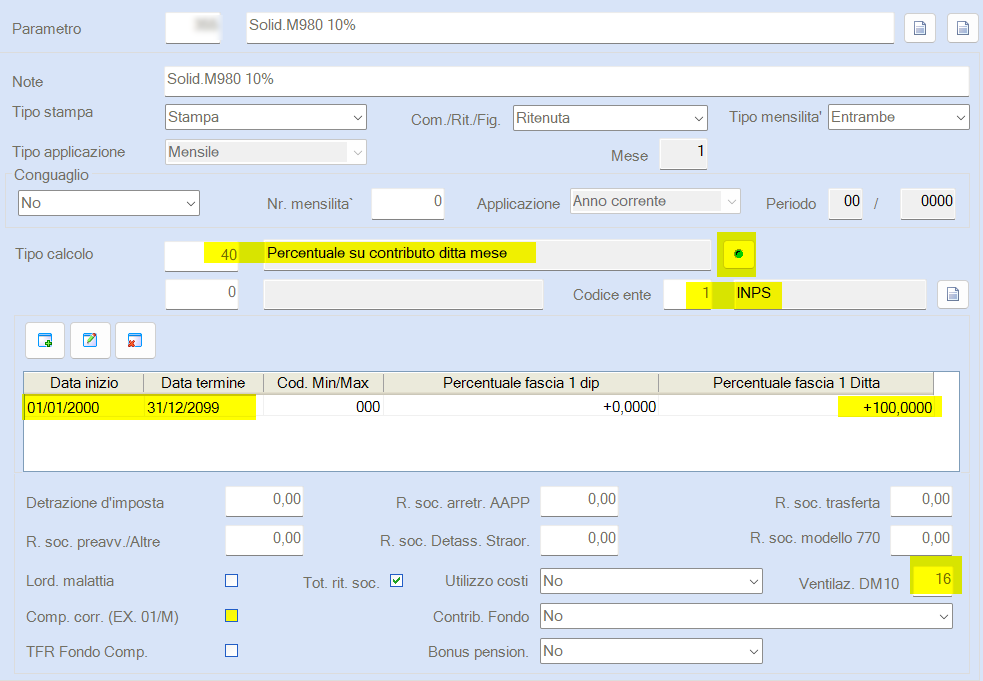Click the R. soc. trasferta amount field
This screenshot has height=681, width=983.
921,502
